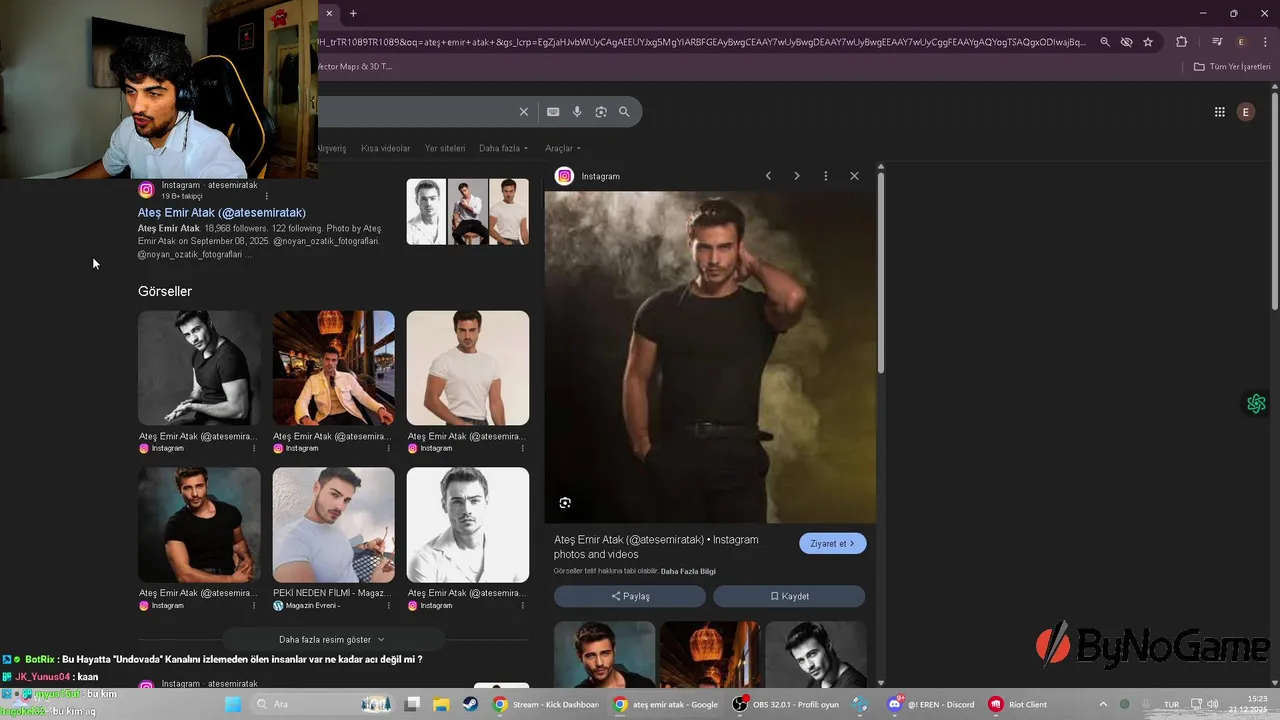The width and height of the screenshot is (1280, 720).
Task: Open File Explorer from the taskbar
Action: (x=441, y=704)
